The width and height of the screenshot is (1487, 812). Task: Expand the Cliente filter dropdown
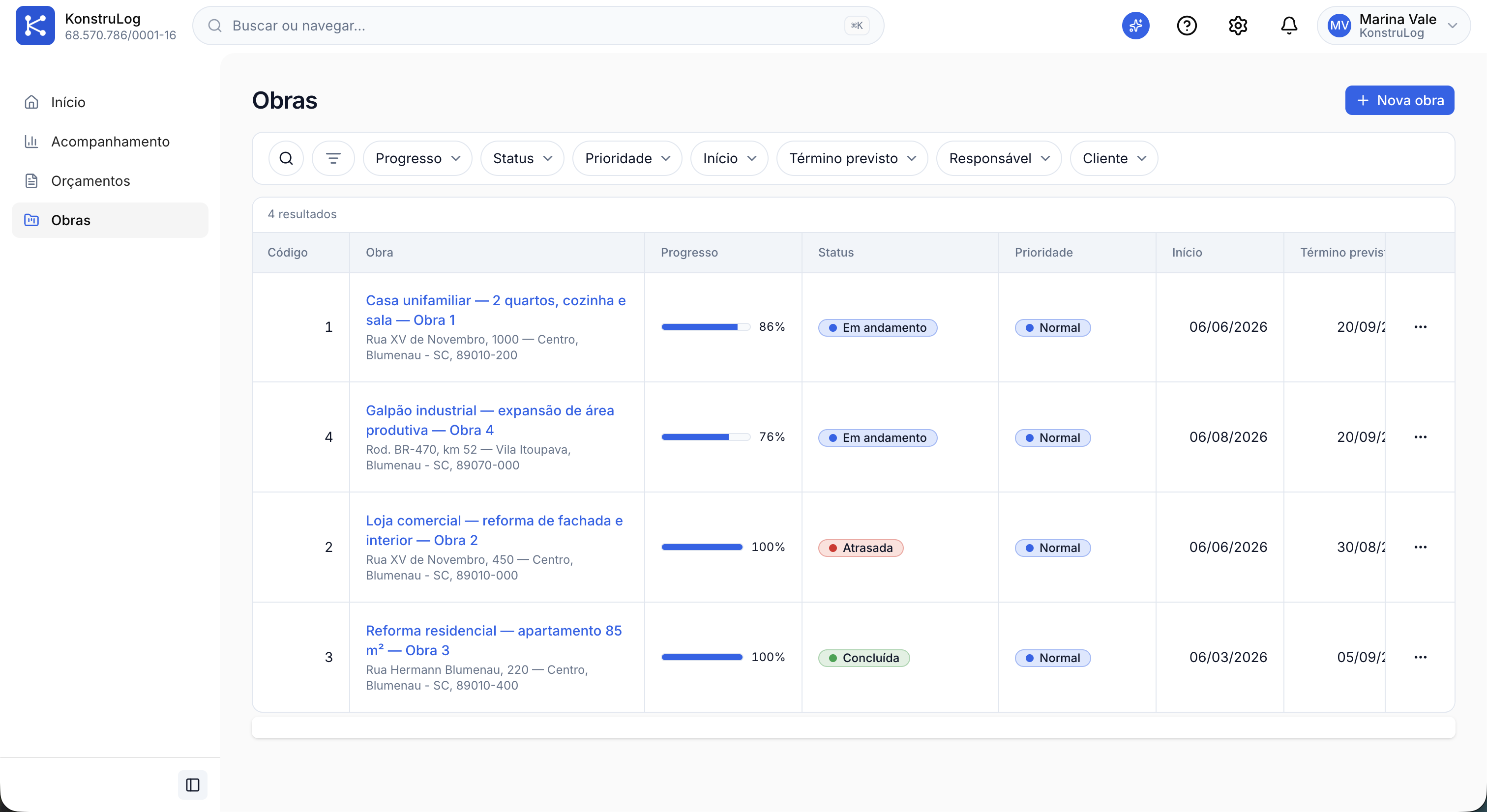[x=1113, y=158]
